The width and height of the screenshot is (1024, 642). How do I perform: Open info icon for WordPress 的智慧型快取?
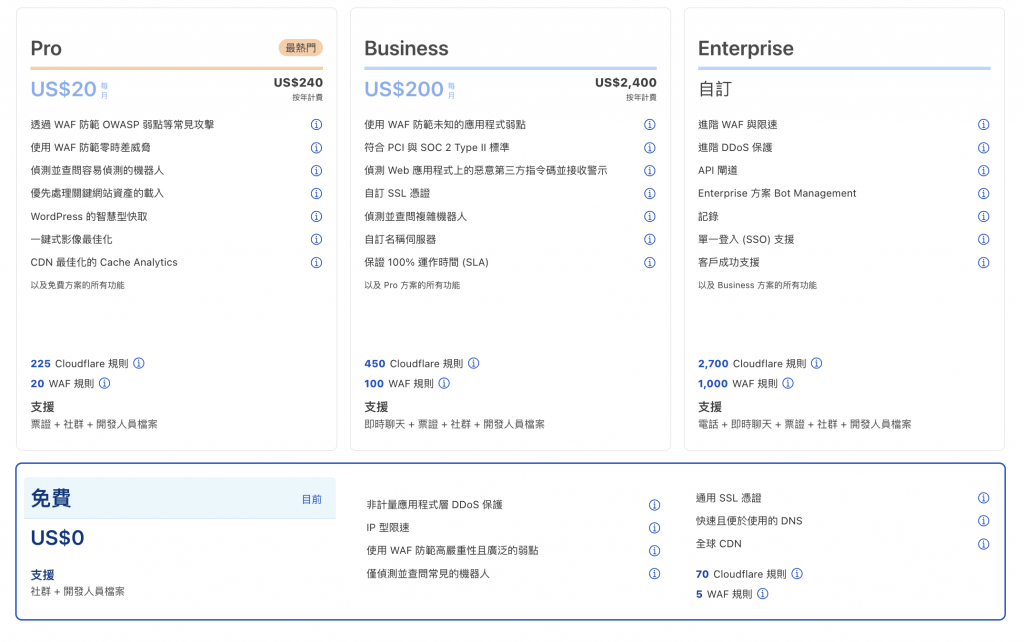(316, 216)
